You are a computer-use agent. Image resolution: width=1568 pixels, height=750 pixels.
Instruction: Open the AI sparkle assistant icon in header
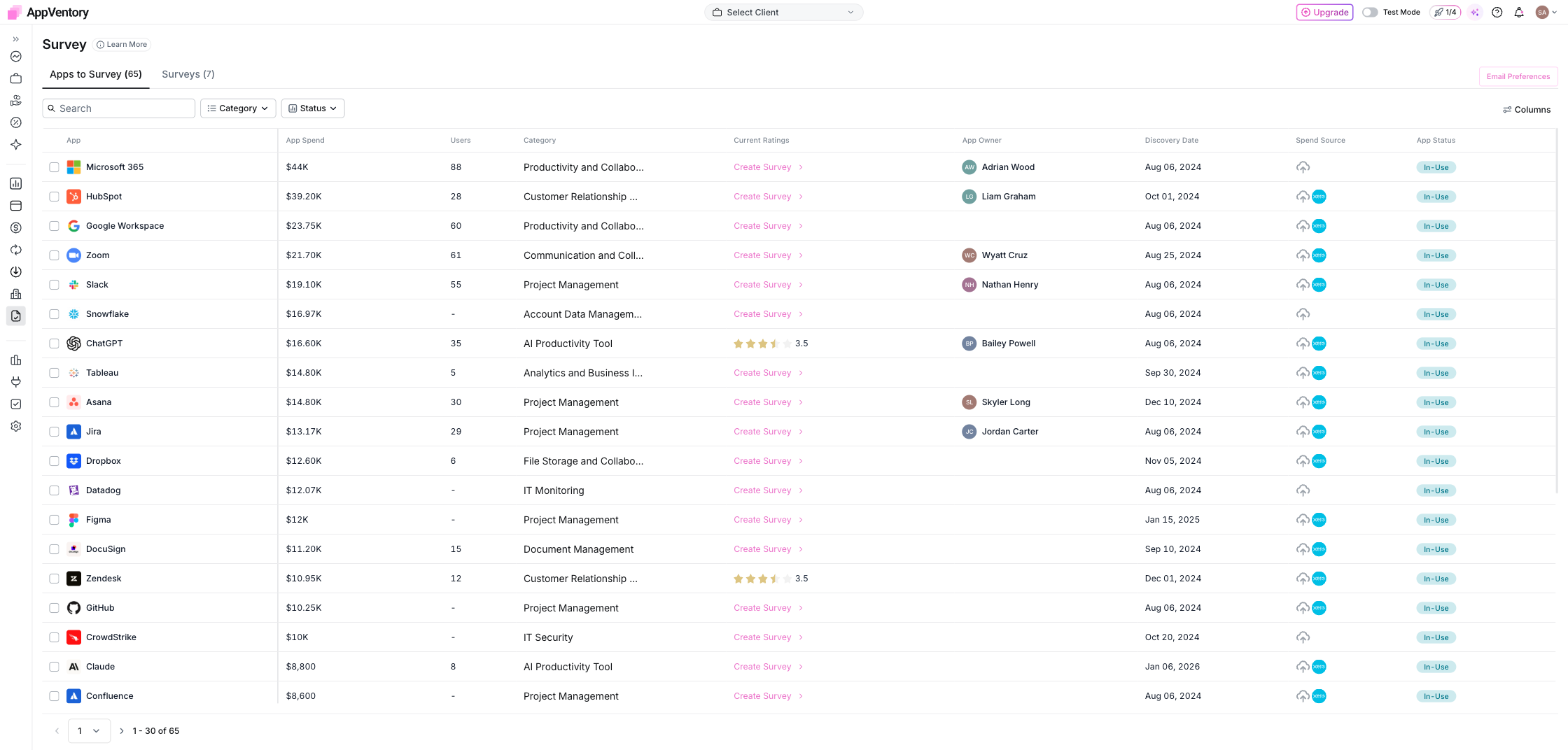click(1475, 12)
